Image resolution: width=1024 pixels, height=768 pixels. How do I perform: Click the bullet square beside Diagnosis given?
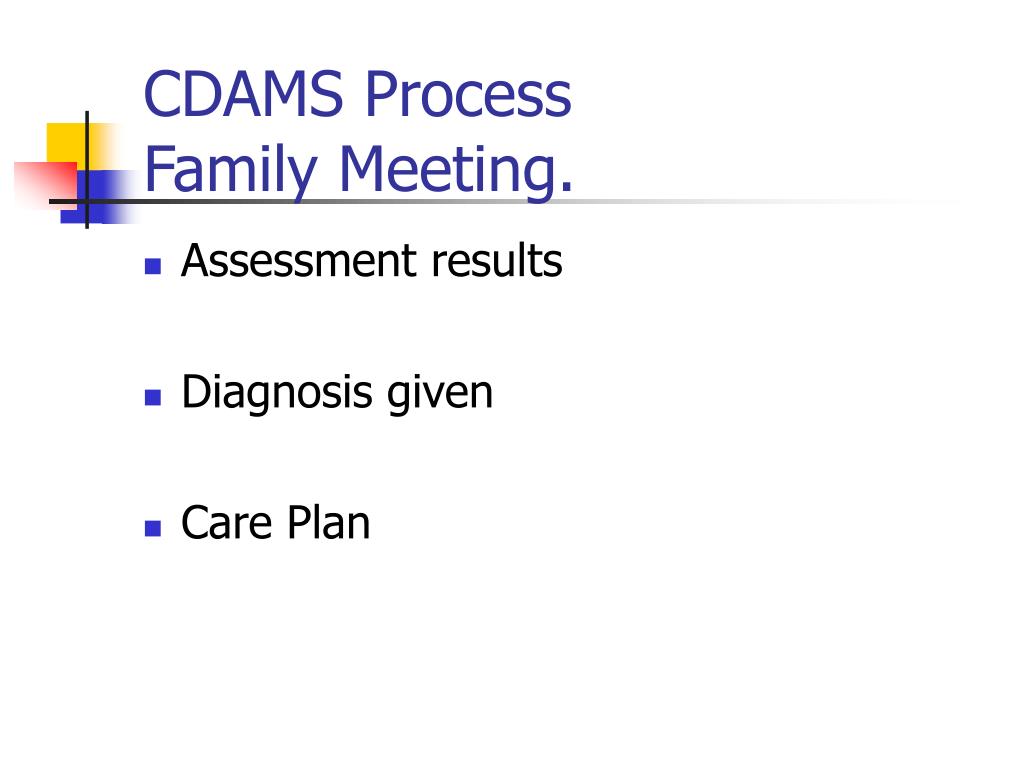[153, 397]
